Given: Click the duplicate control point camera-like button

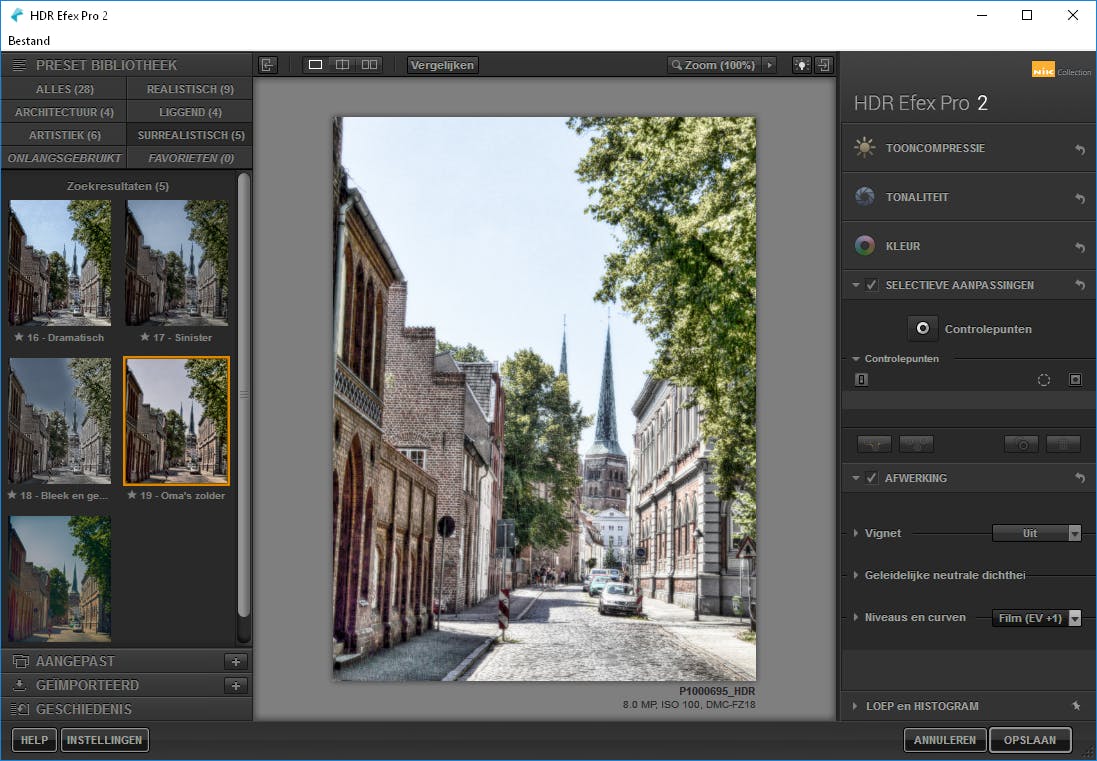Looking at the screenshot, I should tap(1021, 444).
